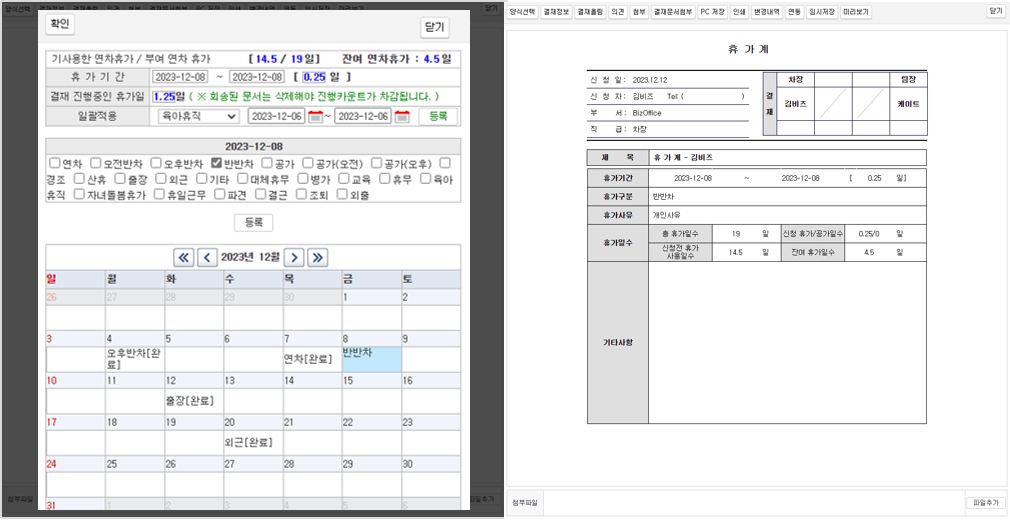This screenshot has width=1010, height=521.
Task: Go to the next month in the calendar
Action: pyautogui.click(x=294, y=258)
